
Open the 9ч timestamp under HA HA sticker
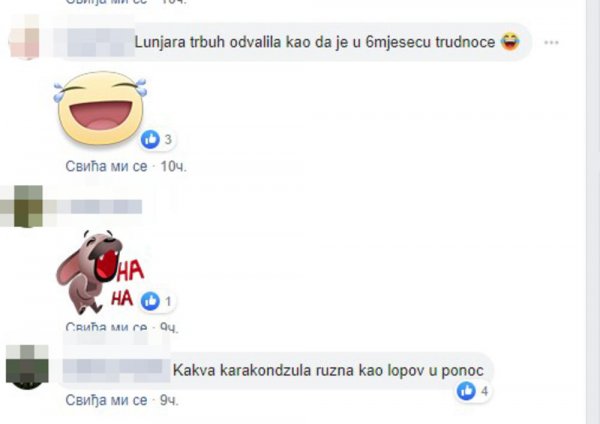tap(169, 328)
